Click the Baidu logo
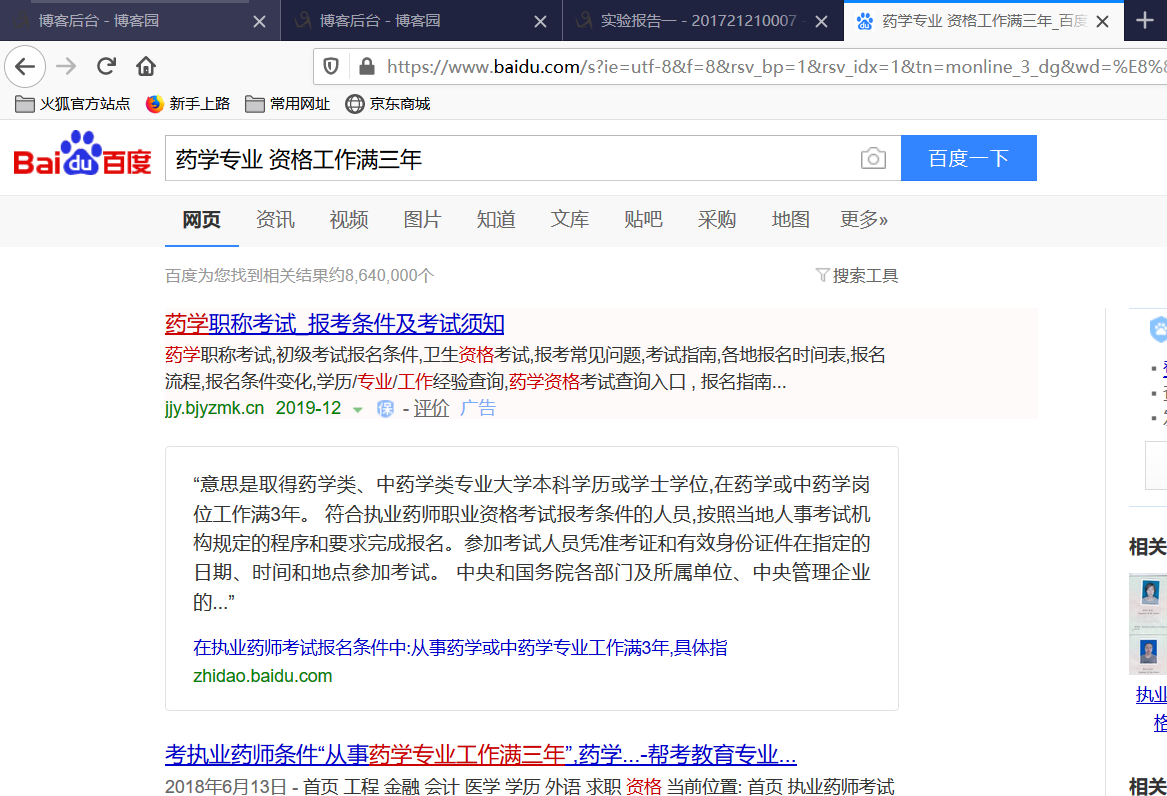This screenshot has height=796, width=1167. pyautogui.click(x=82, y=154)
